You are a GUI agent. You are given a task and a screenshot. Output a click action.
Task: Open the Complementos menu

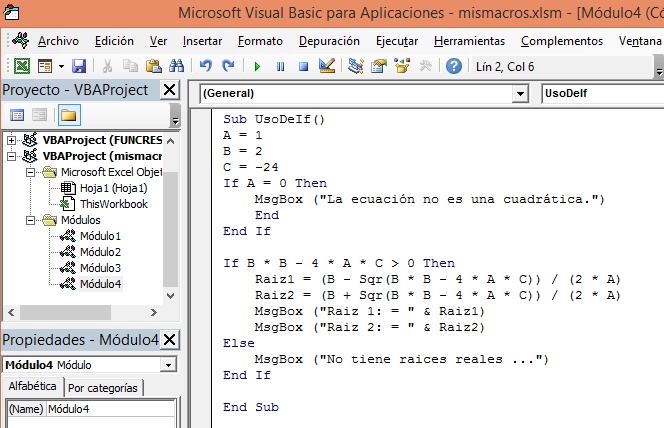(562, 41)
